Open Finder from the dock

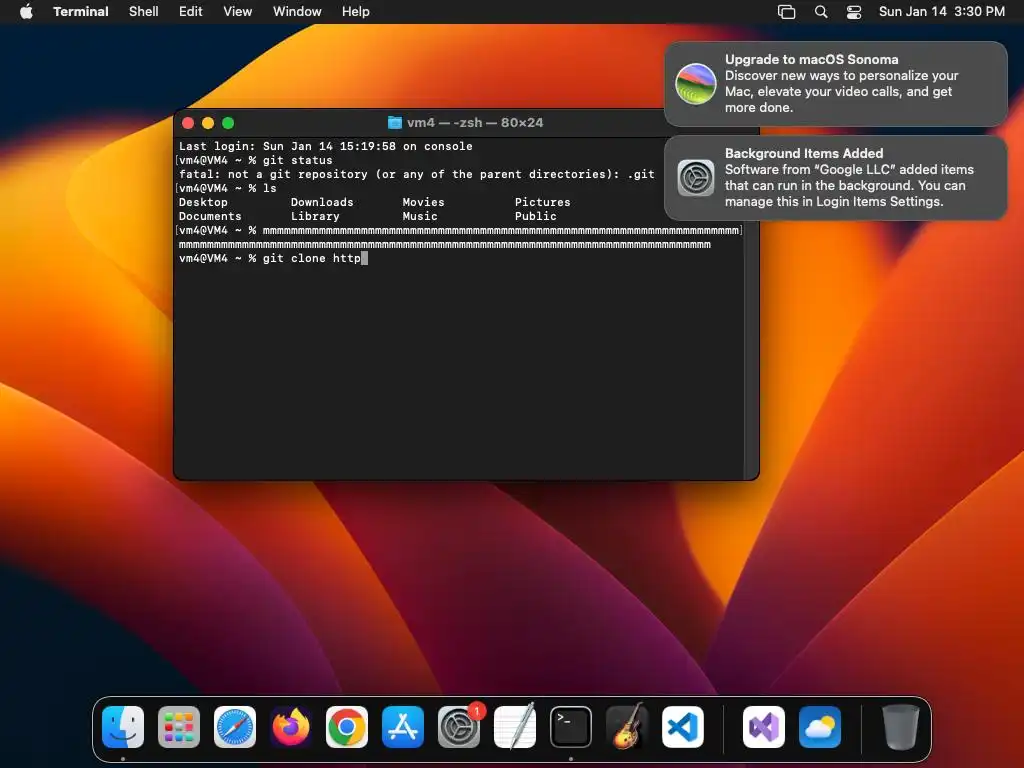123,726
